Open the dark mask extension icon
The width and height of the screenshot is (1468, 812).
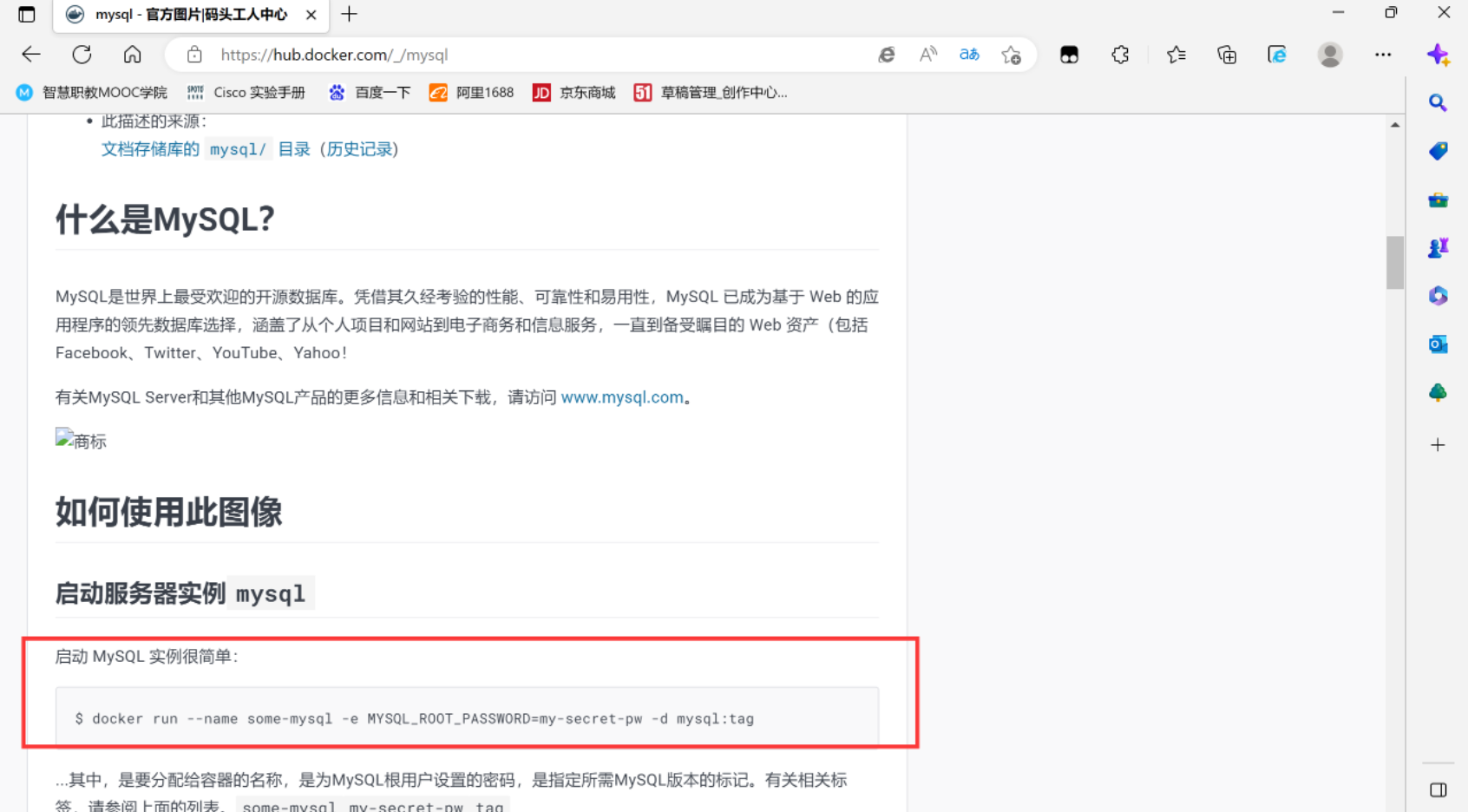tap(1069, 55)
